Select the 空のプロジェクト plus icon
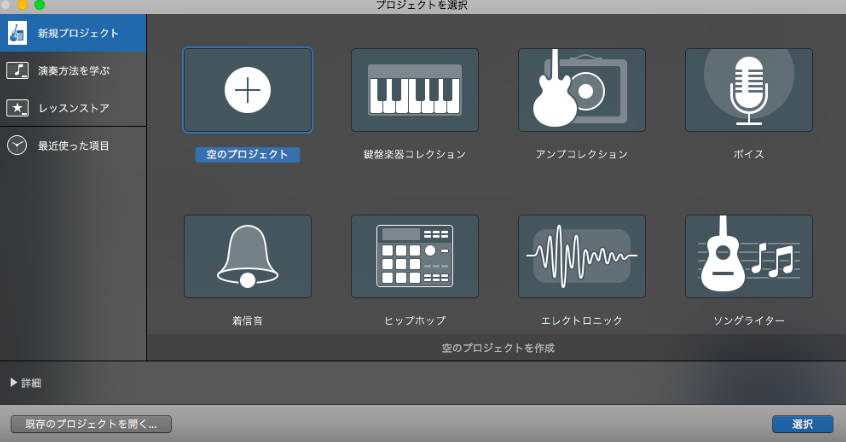This screenshot has height=442, width=846. tap(247, 90)
